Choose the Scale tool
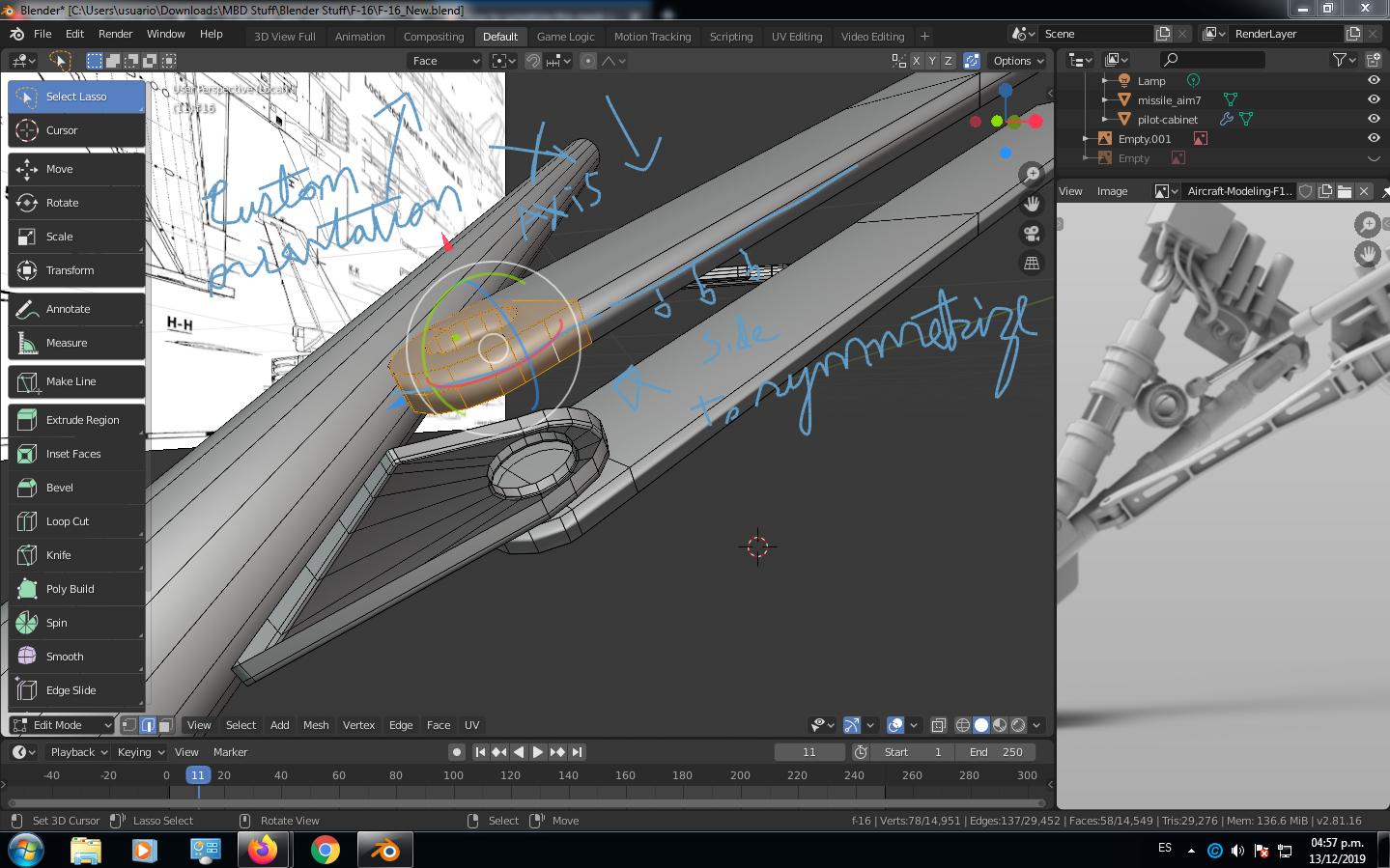 (76, 237)
